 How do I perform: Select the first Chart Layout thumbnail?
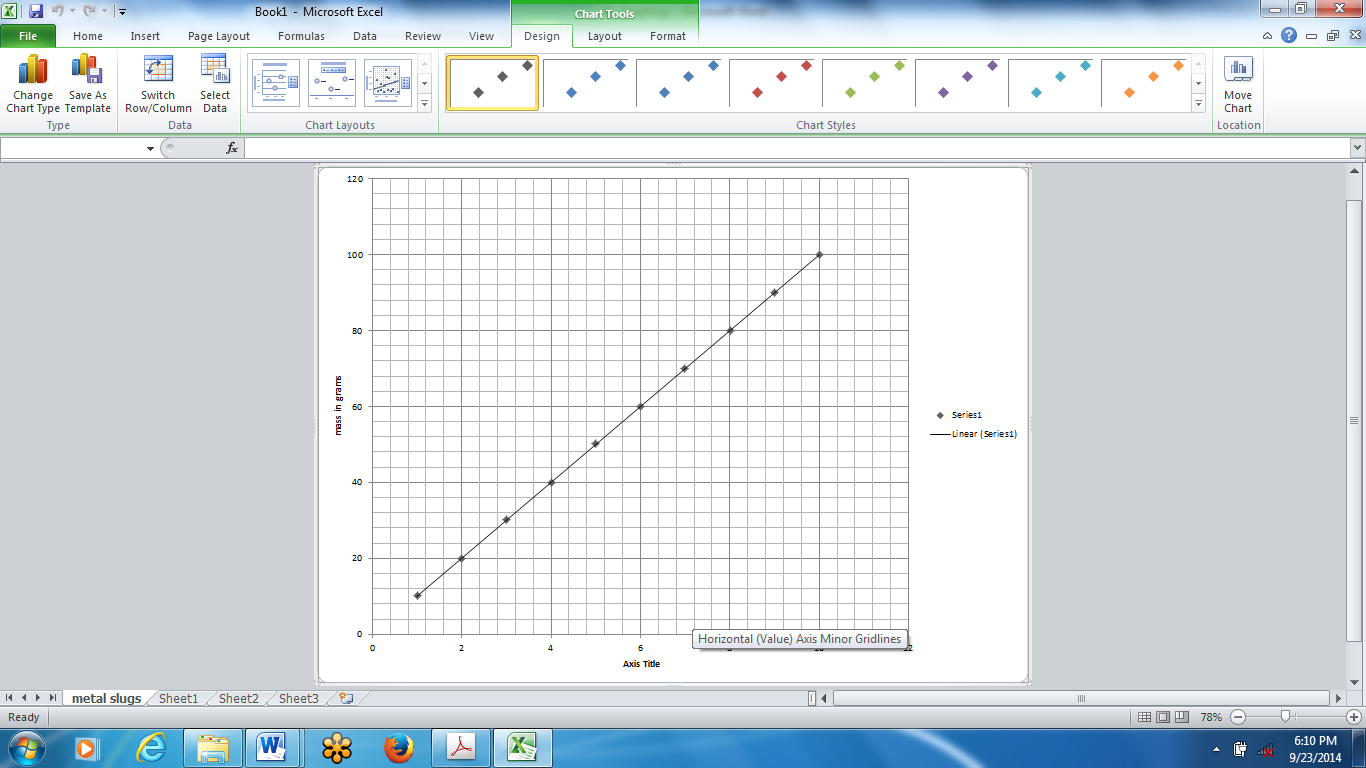coord(274,82)
